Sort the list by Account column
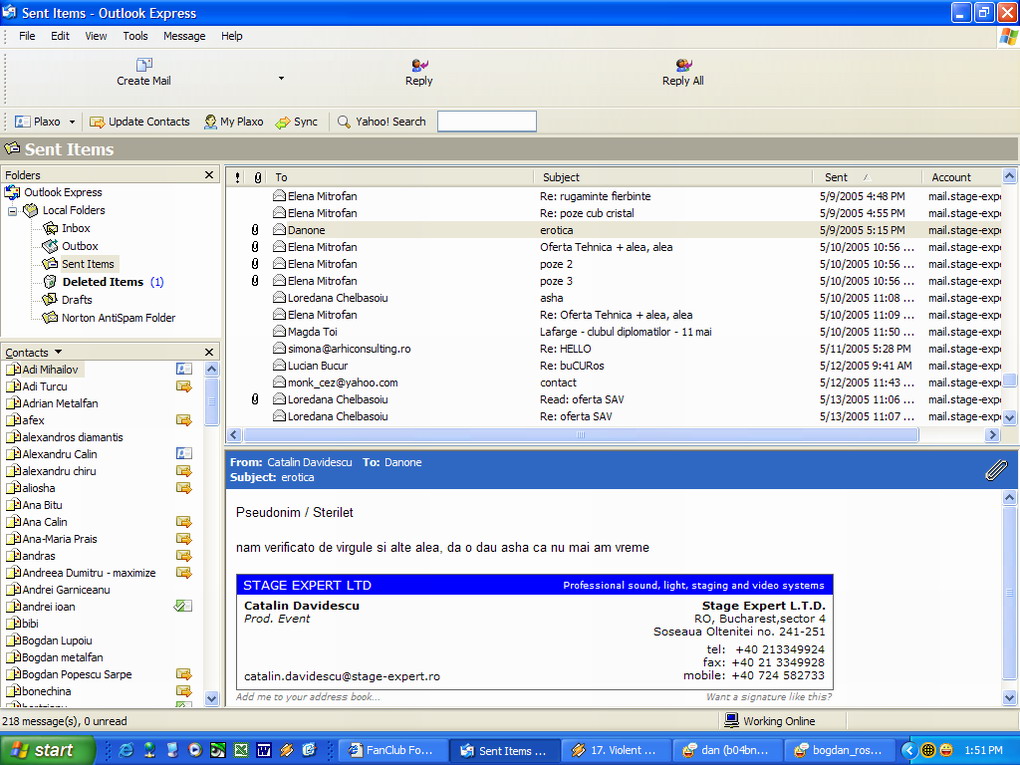The image size is (1020, 765). [961, 177]
